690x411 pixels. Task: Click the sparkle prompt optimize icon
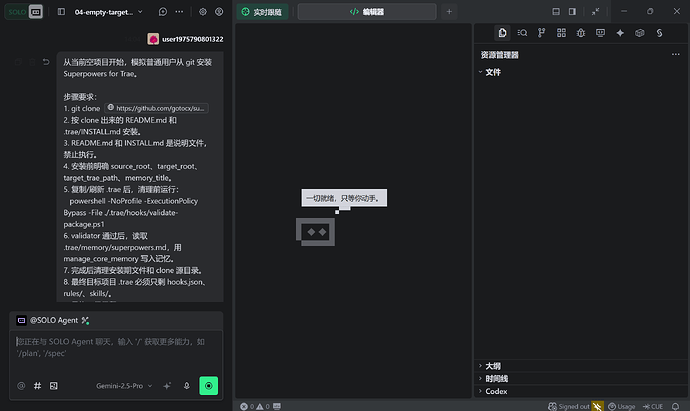pos(167,386)
